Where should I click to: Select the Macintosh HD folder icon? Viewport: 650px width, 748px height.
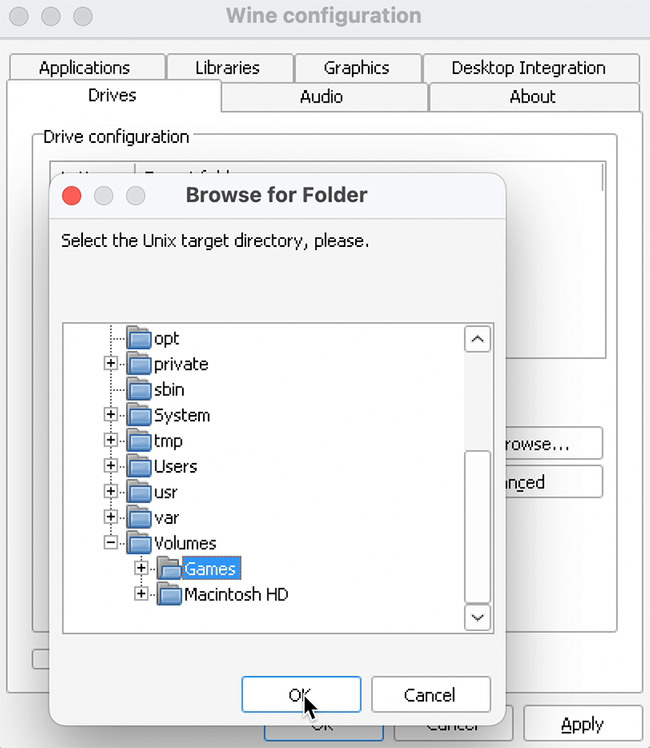[x=169, y=594]
